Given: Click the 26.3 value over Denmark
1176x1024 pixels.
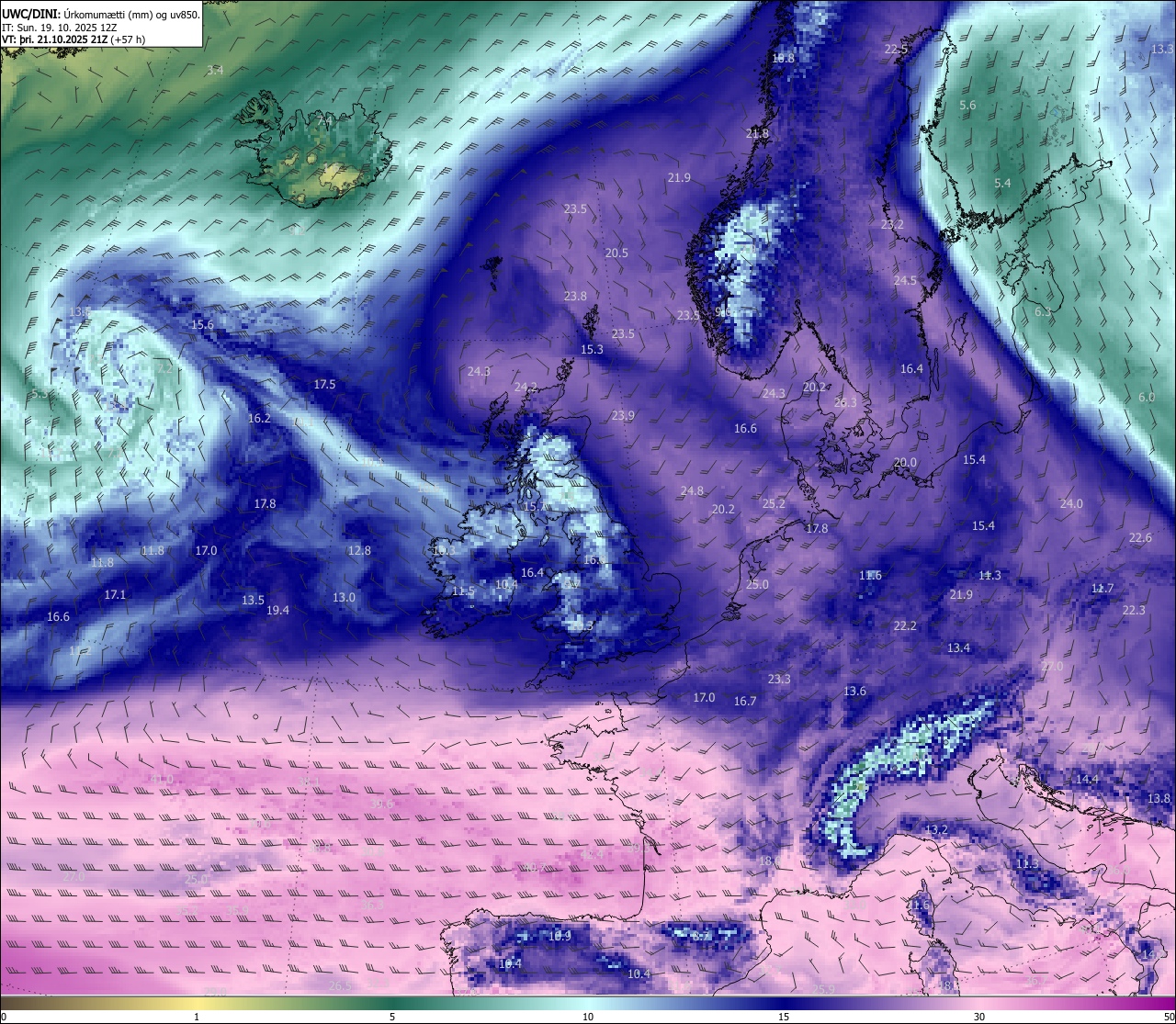Looking at the screenshot, I should [845, 402].
